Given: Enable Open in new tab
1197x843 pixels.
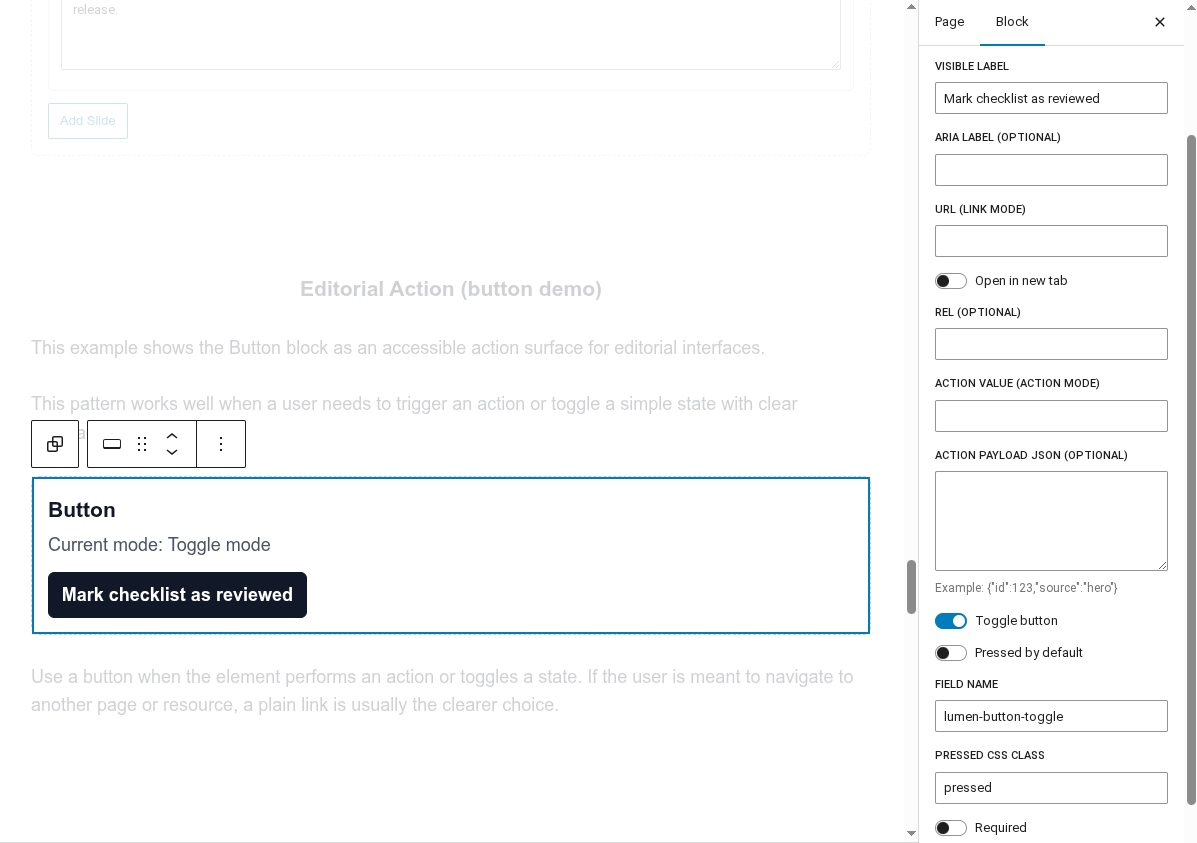Looking at the screenshot, I should [x=950, y=281].
